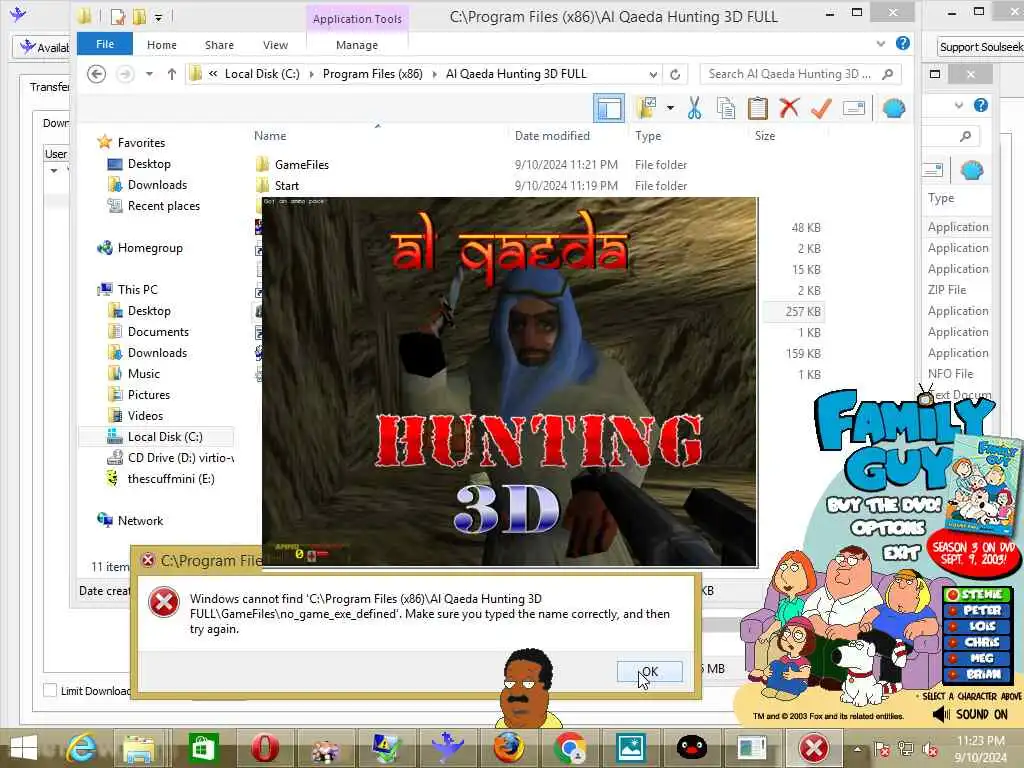Click OK in the error dialog
Screen dimensions: 1024x768
click(650, 671)
